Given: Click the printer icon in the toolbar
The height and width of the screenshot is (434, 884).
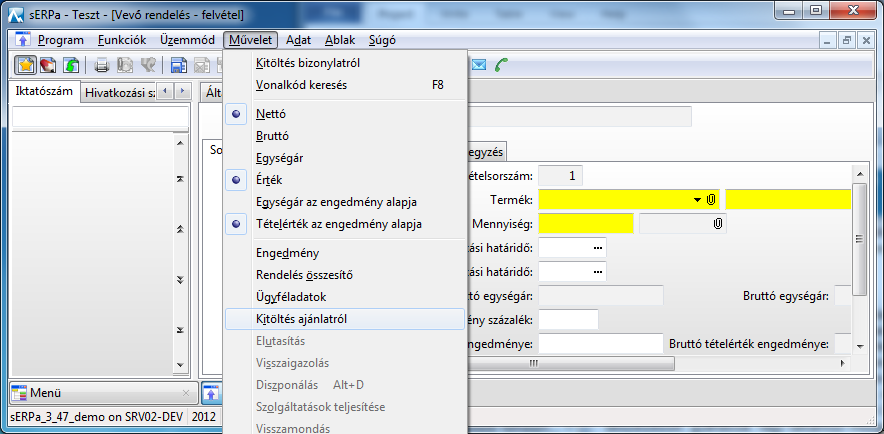Looking at the screenshot, I should (x=101, y=66).
